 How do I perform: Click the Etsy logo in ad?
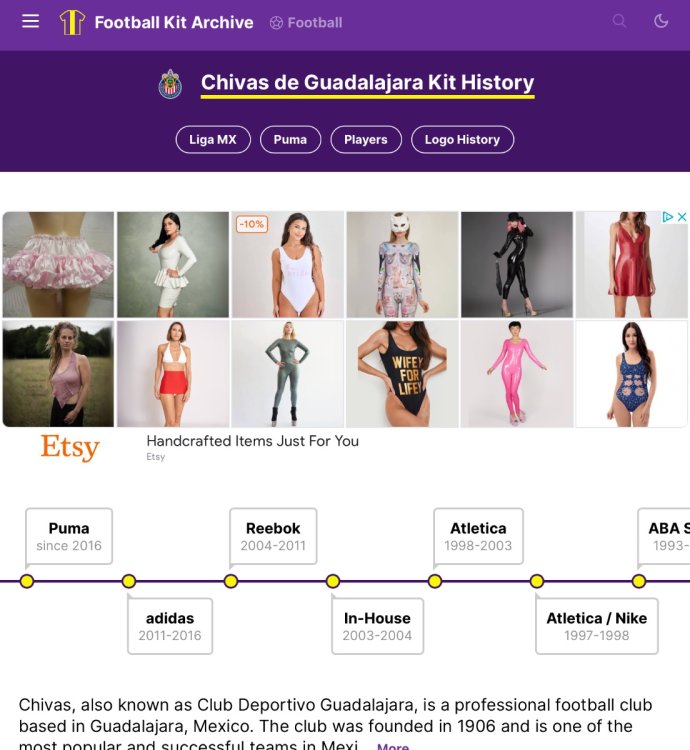70,448
